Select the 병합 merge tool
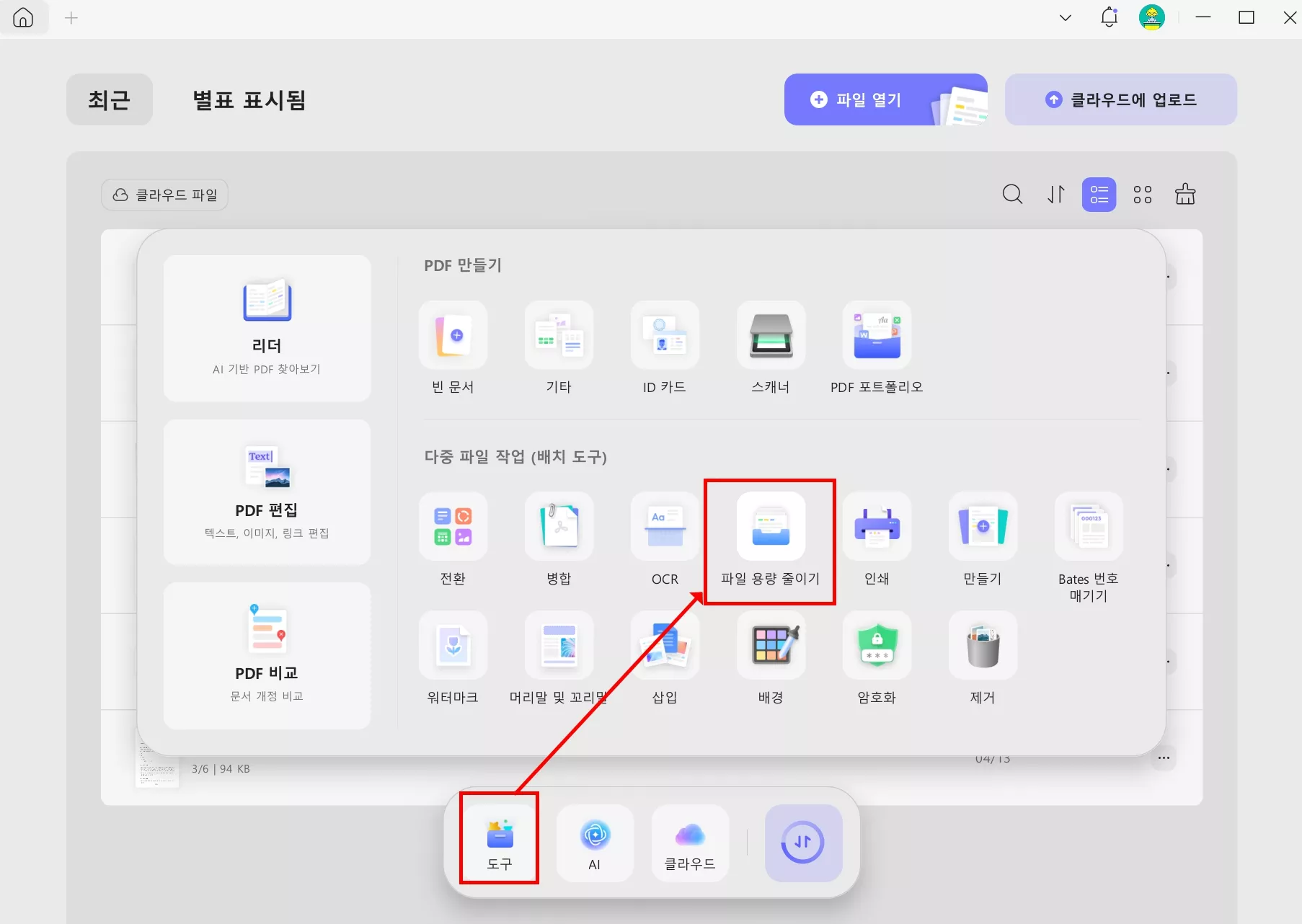Image resolution: width=1302 pixels, height=924 pixels. click(x=559, y=540)
